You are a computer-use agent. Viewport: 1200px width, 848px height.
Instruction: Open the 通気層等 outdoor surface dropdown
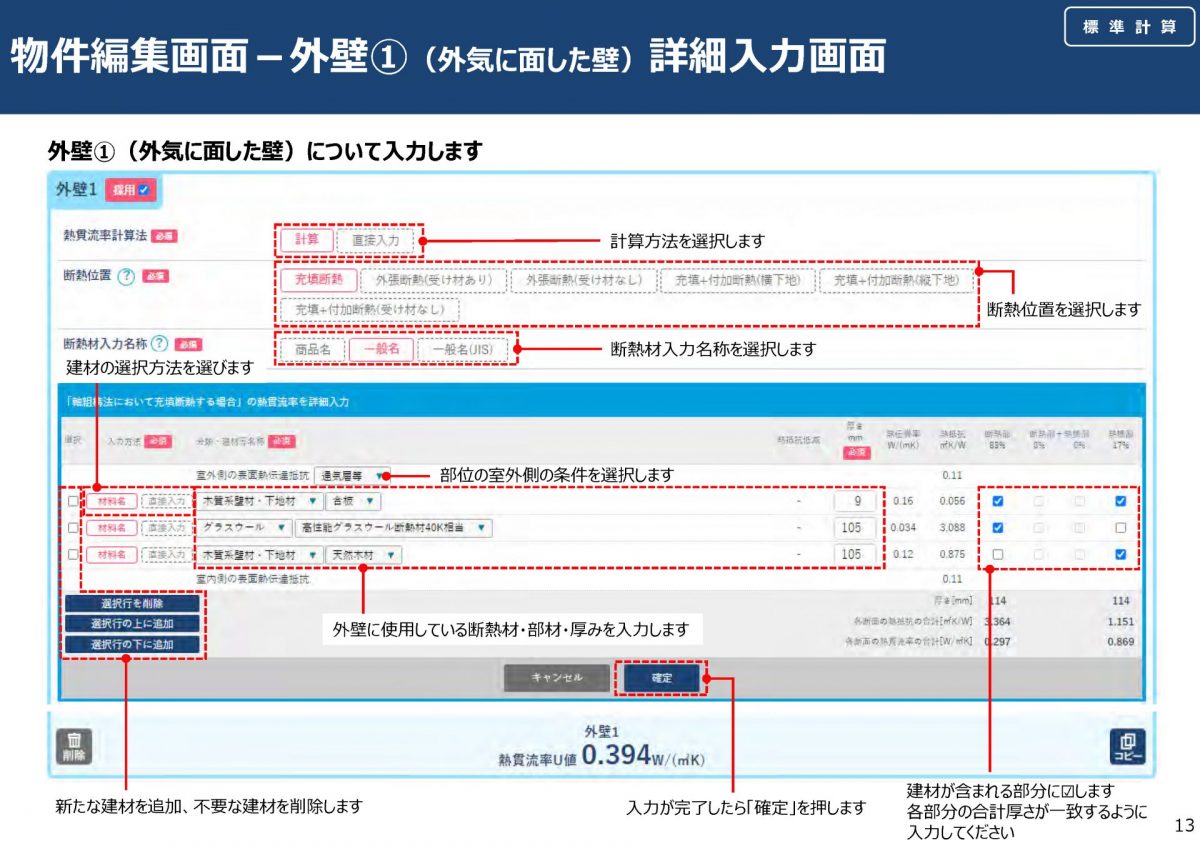(350, 475)
